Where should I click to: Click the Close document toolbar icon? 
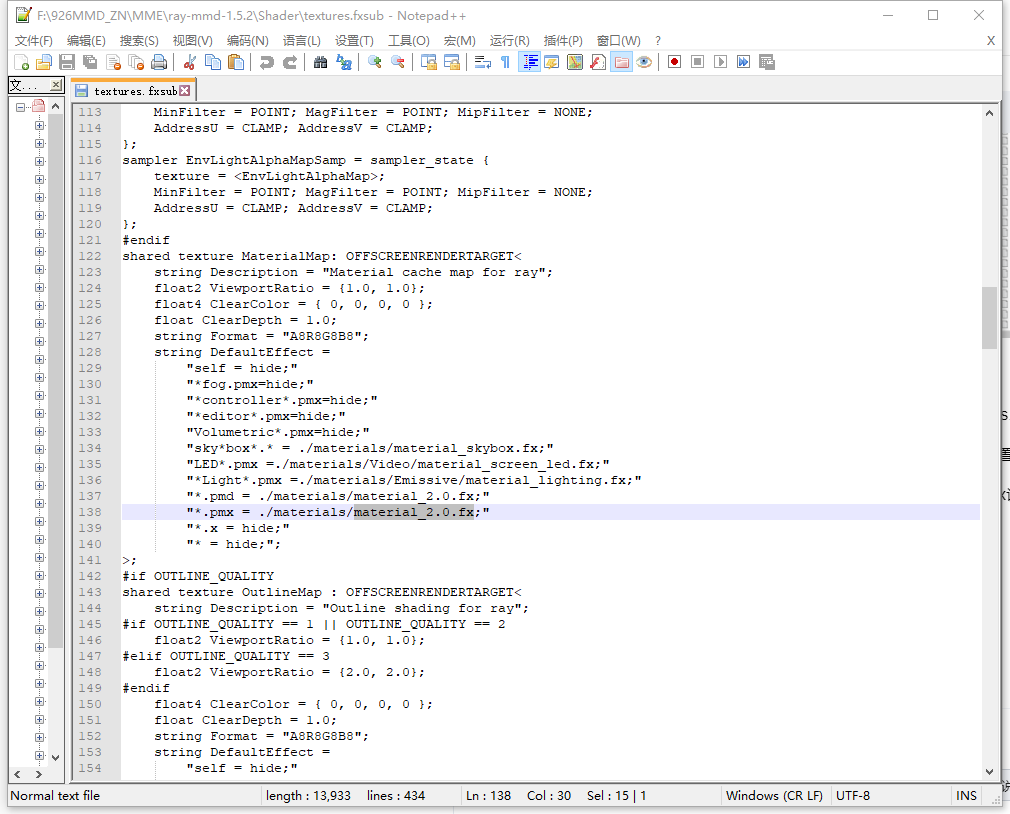[x=113, y=62]
